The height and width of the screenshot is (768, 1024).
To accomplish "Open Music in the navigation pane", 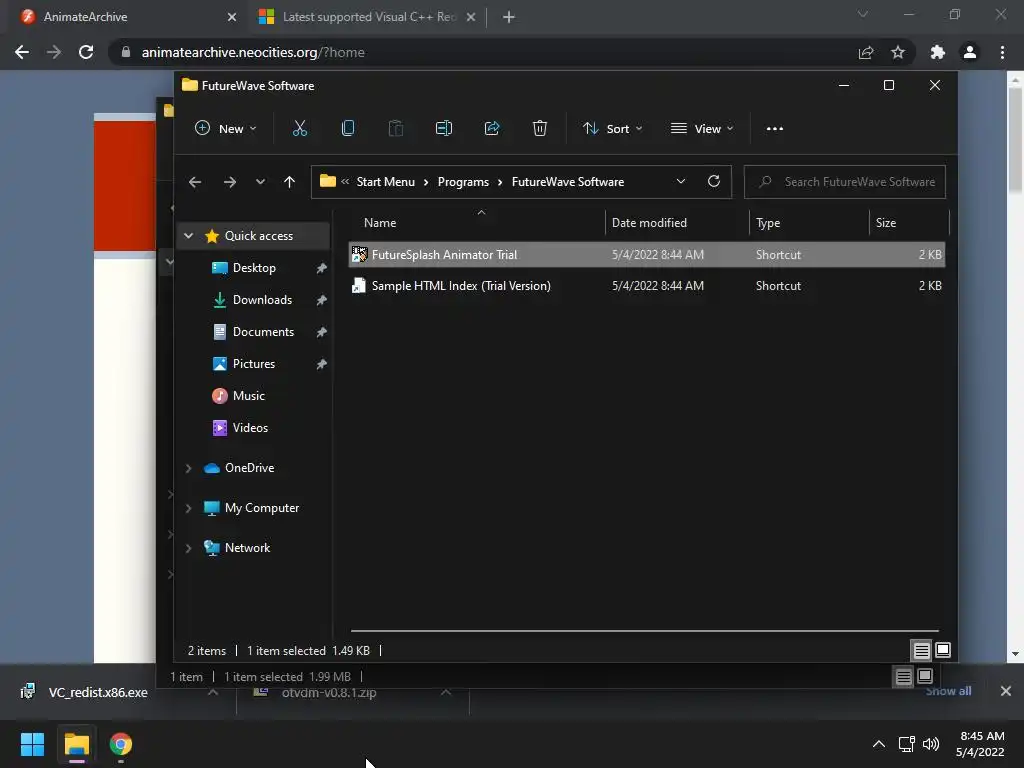I will (x=248, y=396).
